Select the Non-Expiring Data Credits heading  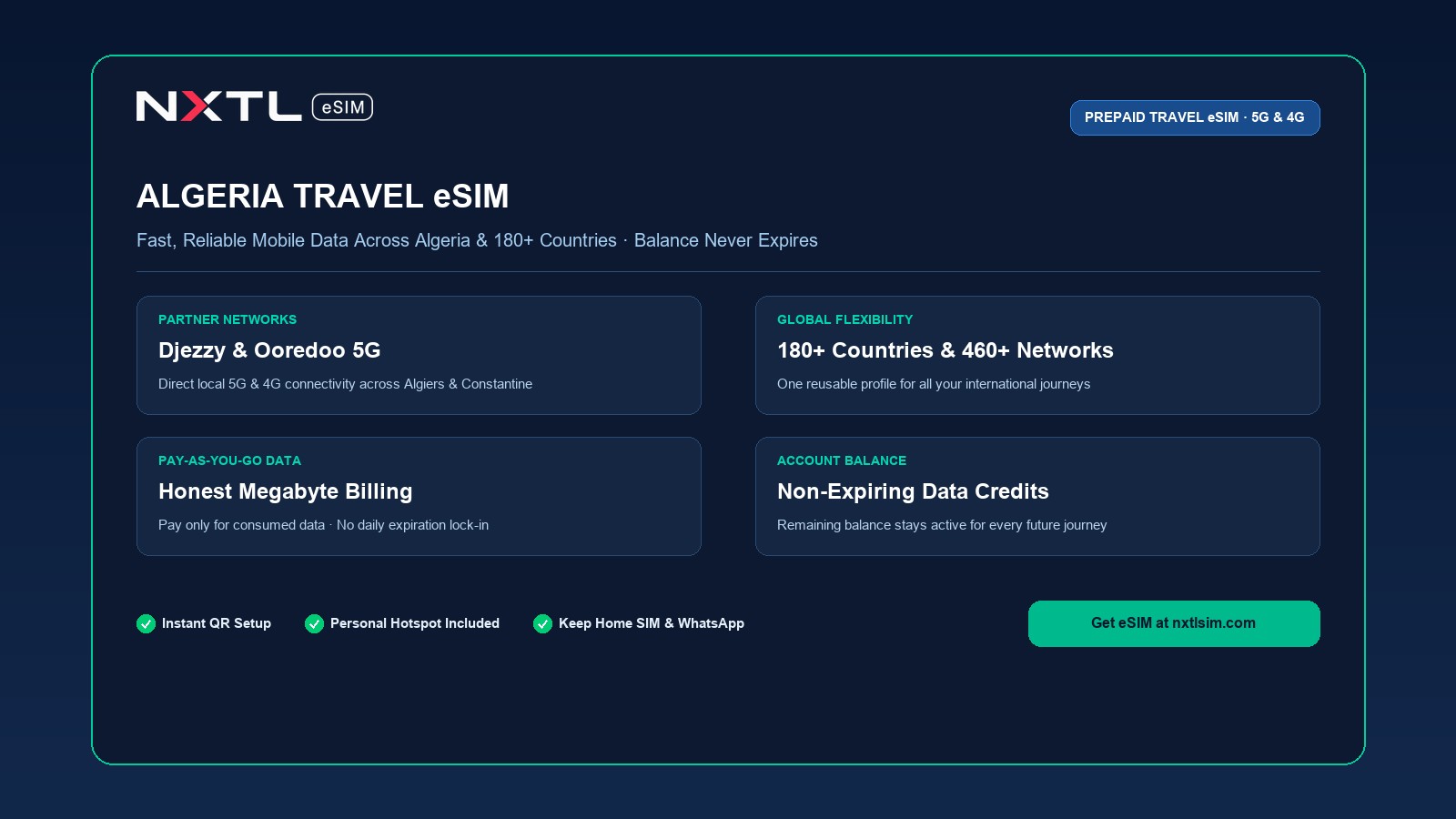pos(913,491)
